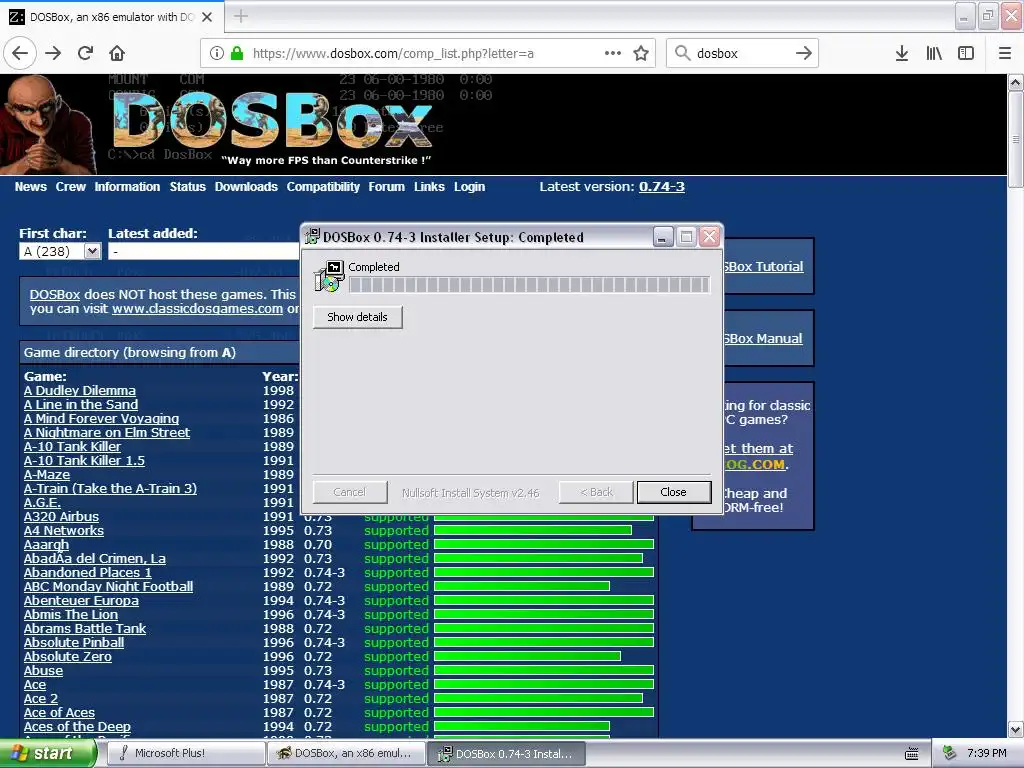Image resolution: width=1024 pixels, height=768 pixels.
Task: Close the DOSBox browser tab
Action: [207, 17]
